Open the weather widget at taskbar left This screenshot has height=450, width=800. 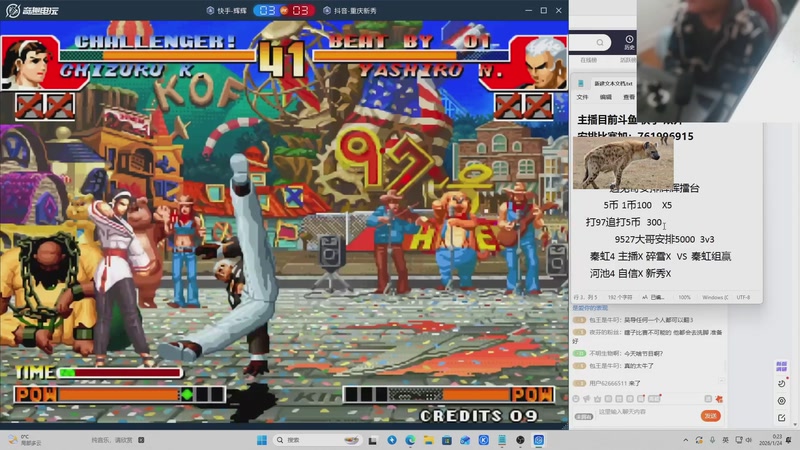pyautogui.click(x=24, y=440)
